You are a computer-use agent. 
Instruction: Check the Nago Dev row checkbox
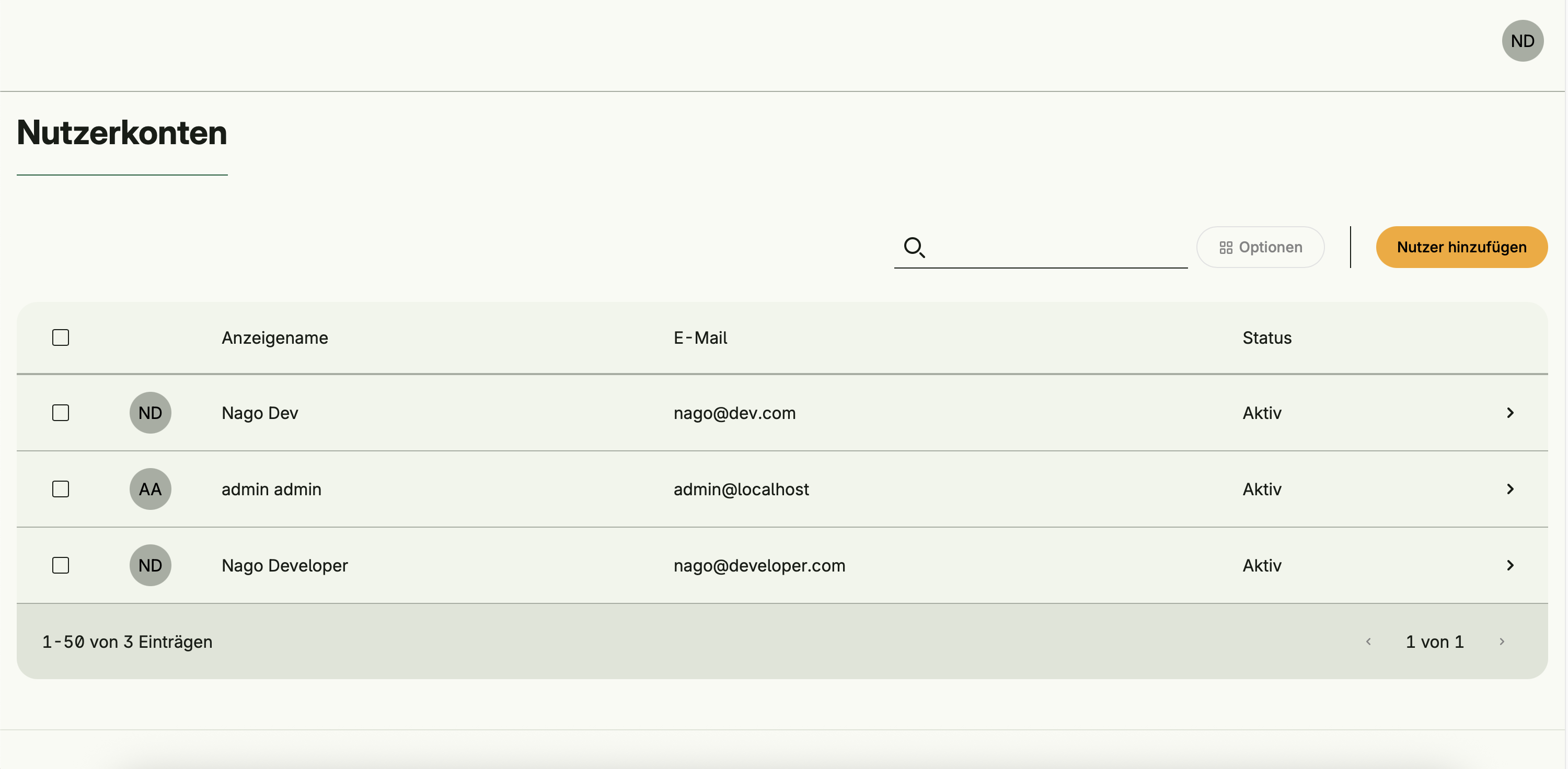pos(61,413)
